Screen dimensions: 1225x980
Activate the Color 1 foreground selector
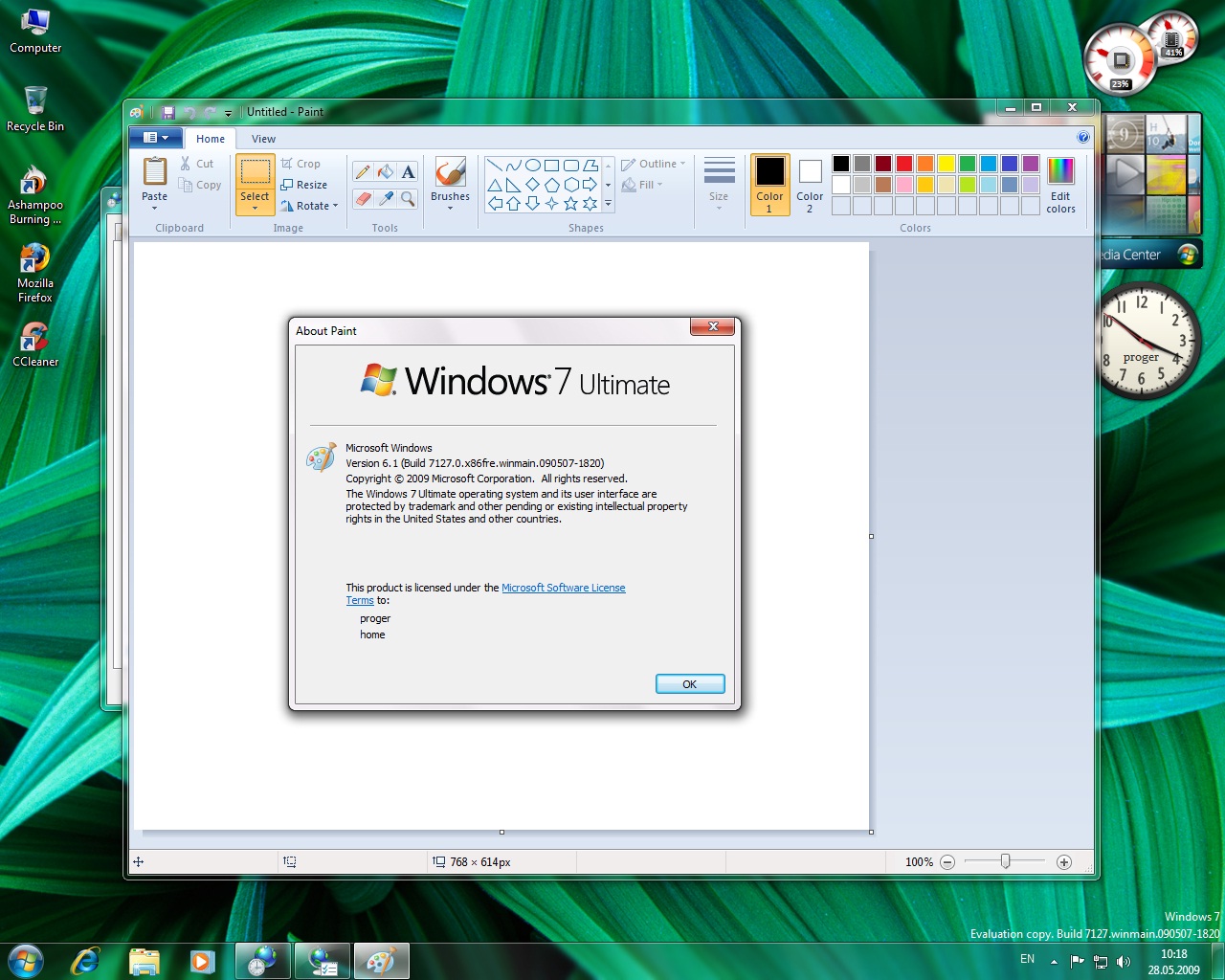(769, 185)
